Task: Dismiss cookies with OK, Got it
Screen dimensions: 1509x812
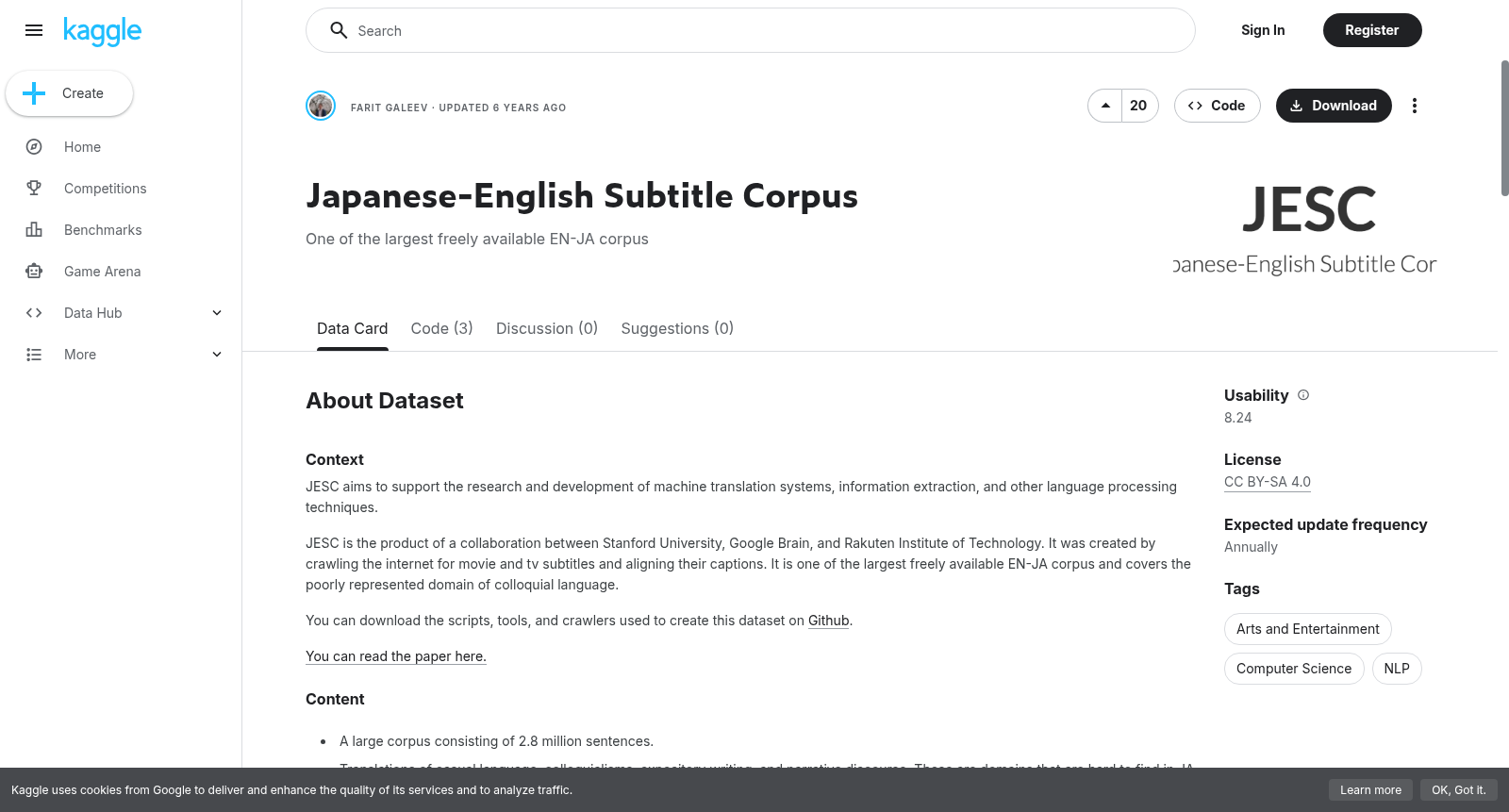Action: 1458,790
